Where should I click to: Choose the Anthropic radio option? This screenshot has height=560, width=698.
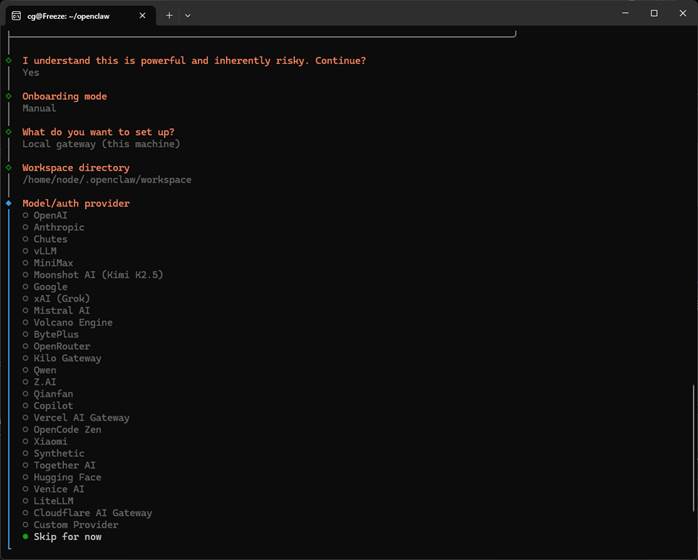58,227
